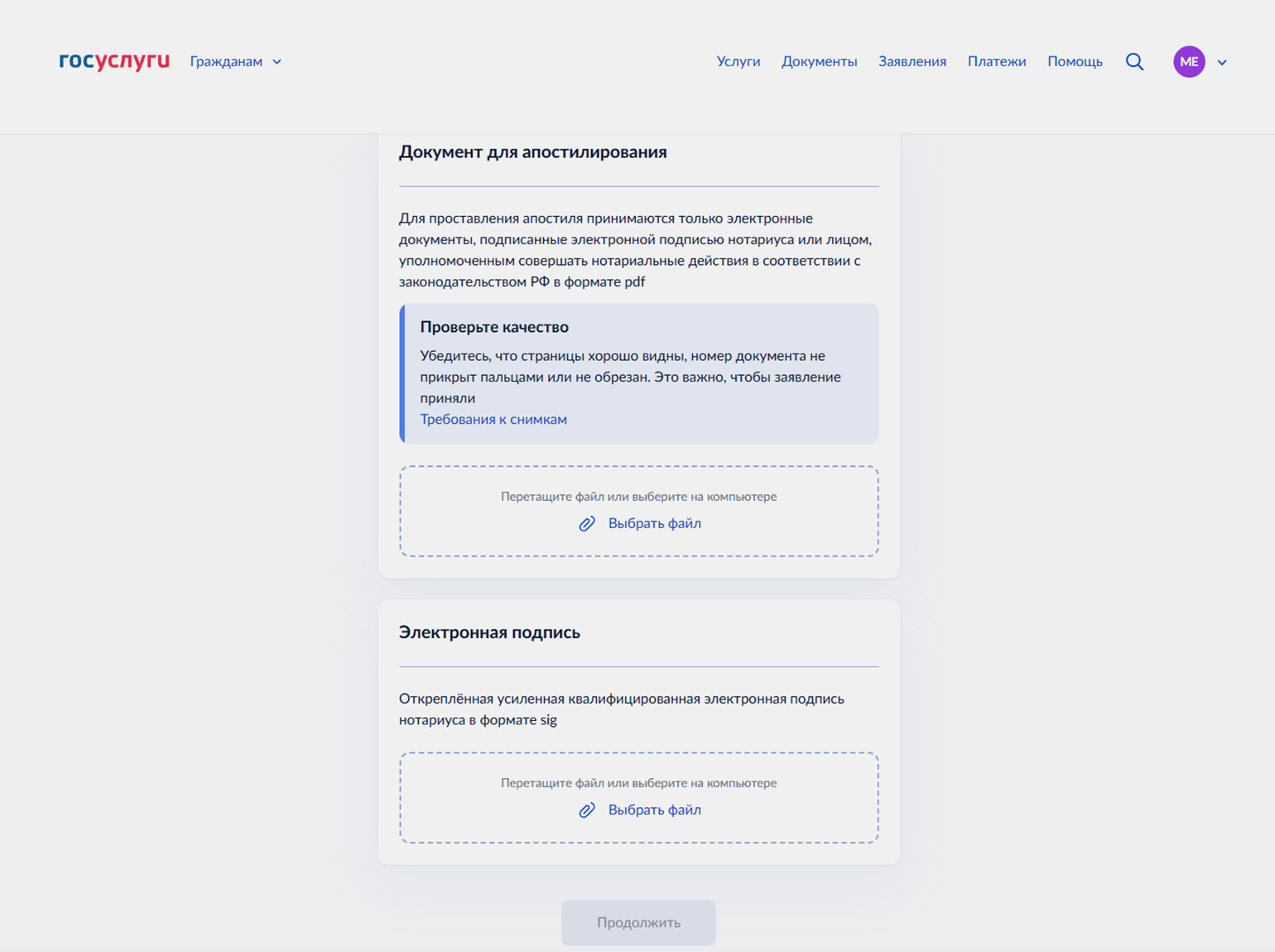Go to the Документы section
This screenshot has height=952, width=1275.
pos(819,61)
